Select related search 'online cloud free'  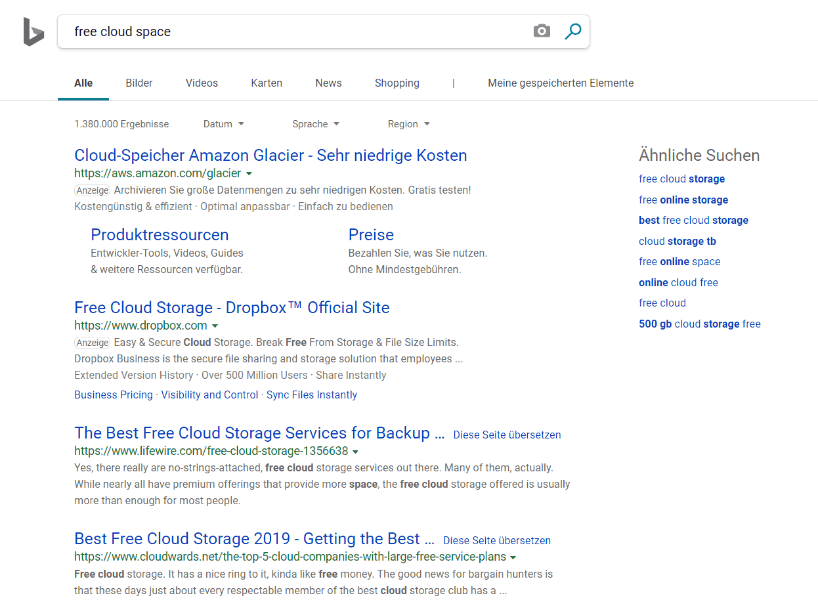pyautogui.click(x=678, y=282)
